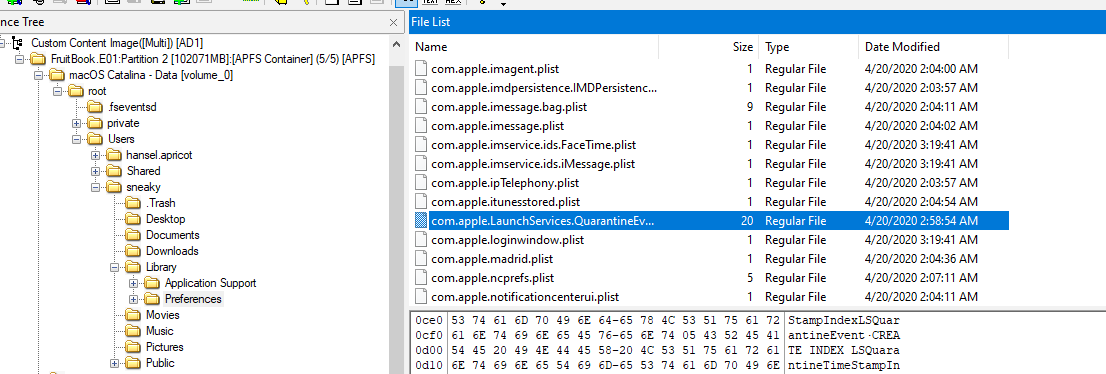This screenshot has height=374, width=1106.
Task: Click the Public folder icon
Action: [133, 363]
